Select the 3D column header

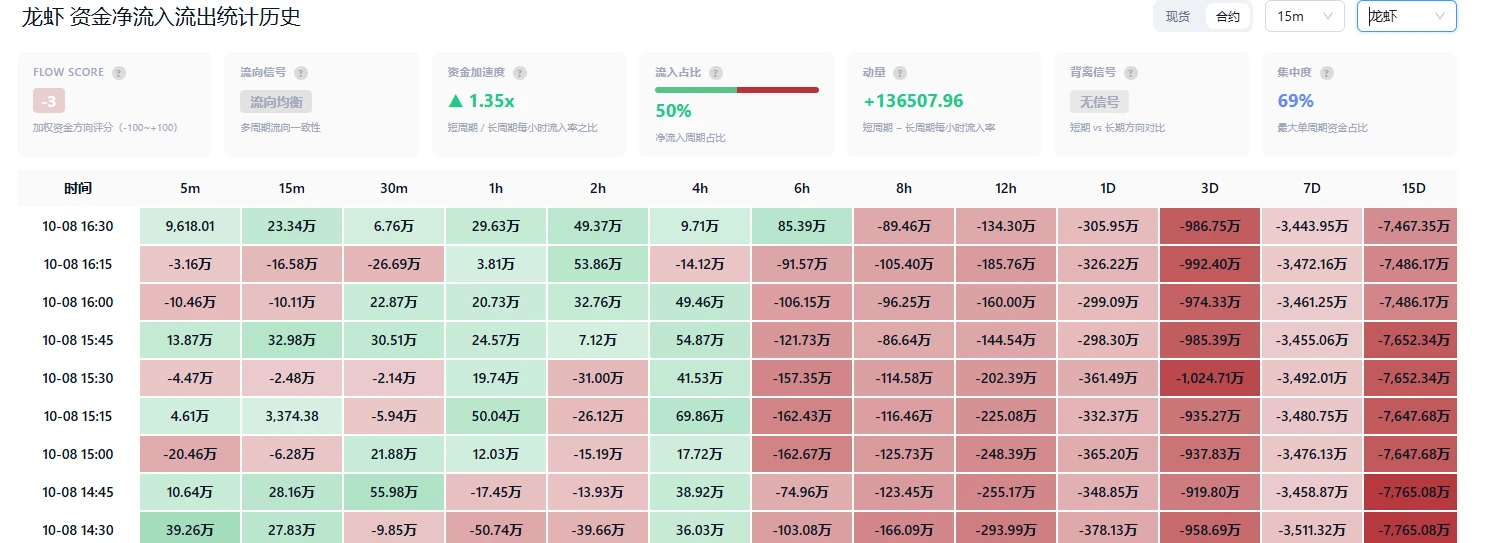pyautogui.click(x=1210, y=188)
